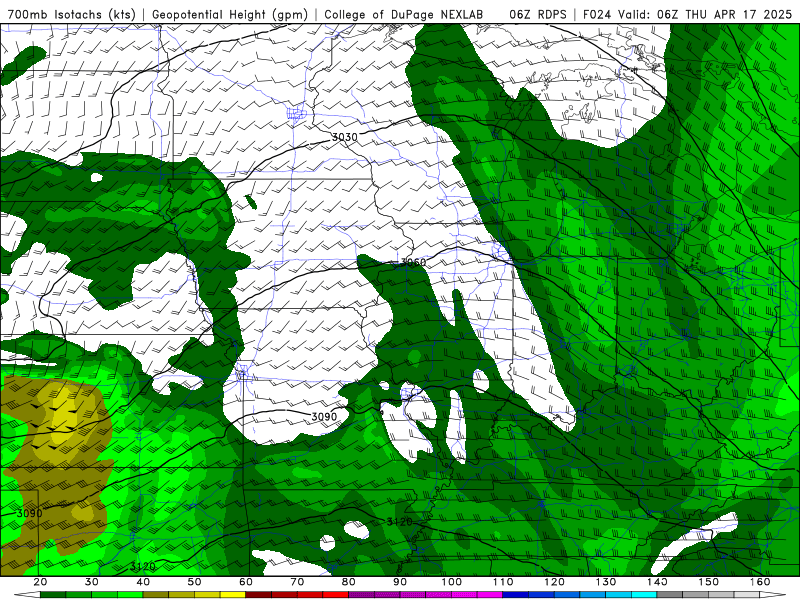Click the colorbar value 130
The width and height of the screenshot is (800, 600).
point(606,582)
